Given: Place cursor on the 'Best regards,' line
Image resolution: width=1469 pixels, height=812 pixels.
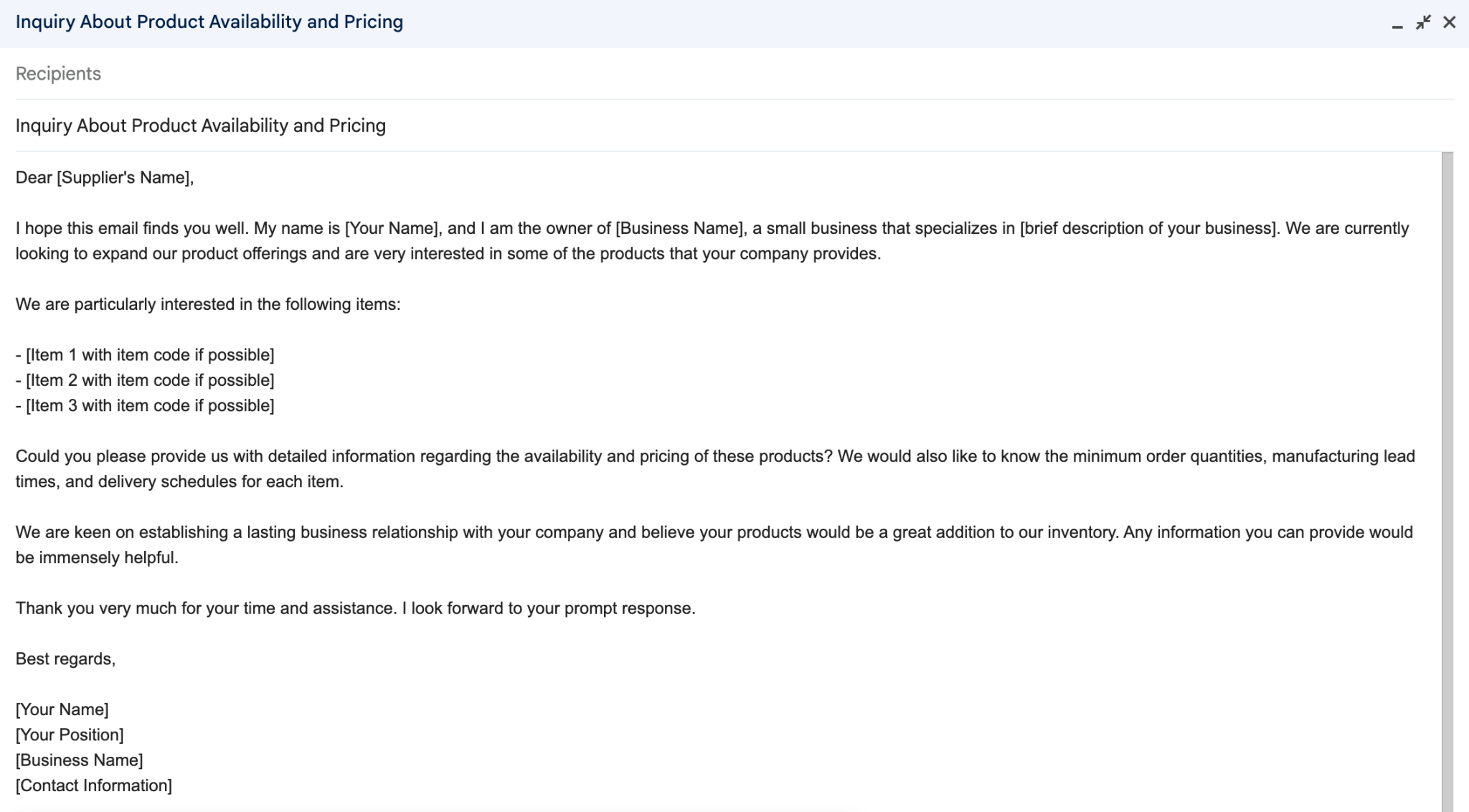Looking at the screenshot, I should [x=66, y=658].
